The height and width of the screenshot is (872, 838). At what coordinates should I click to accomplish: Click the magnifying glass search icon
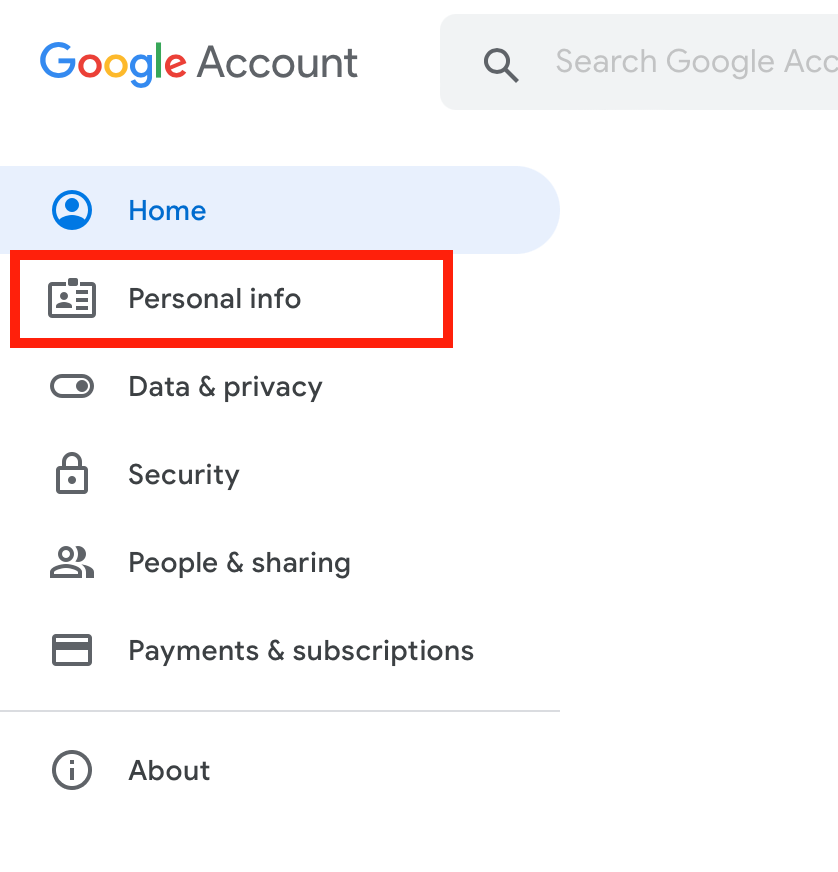click(x=501, y=64)
